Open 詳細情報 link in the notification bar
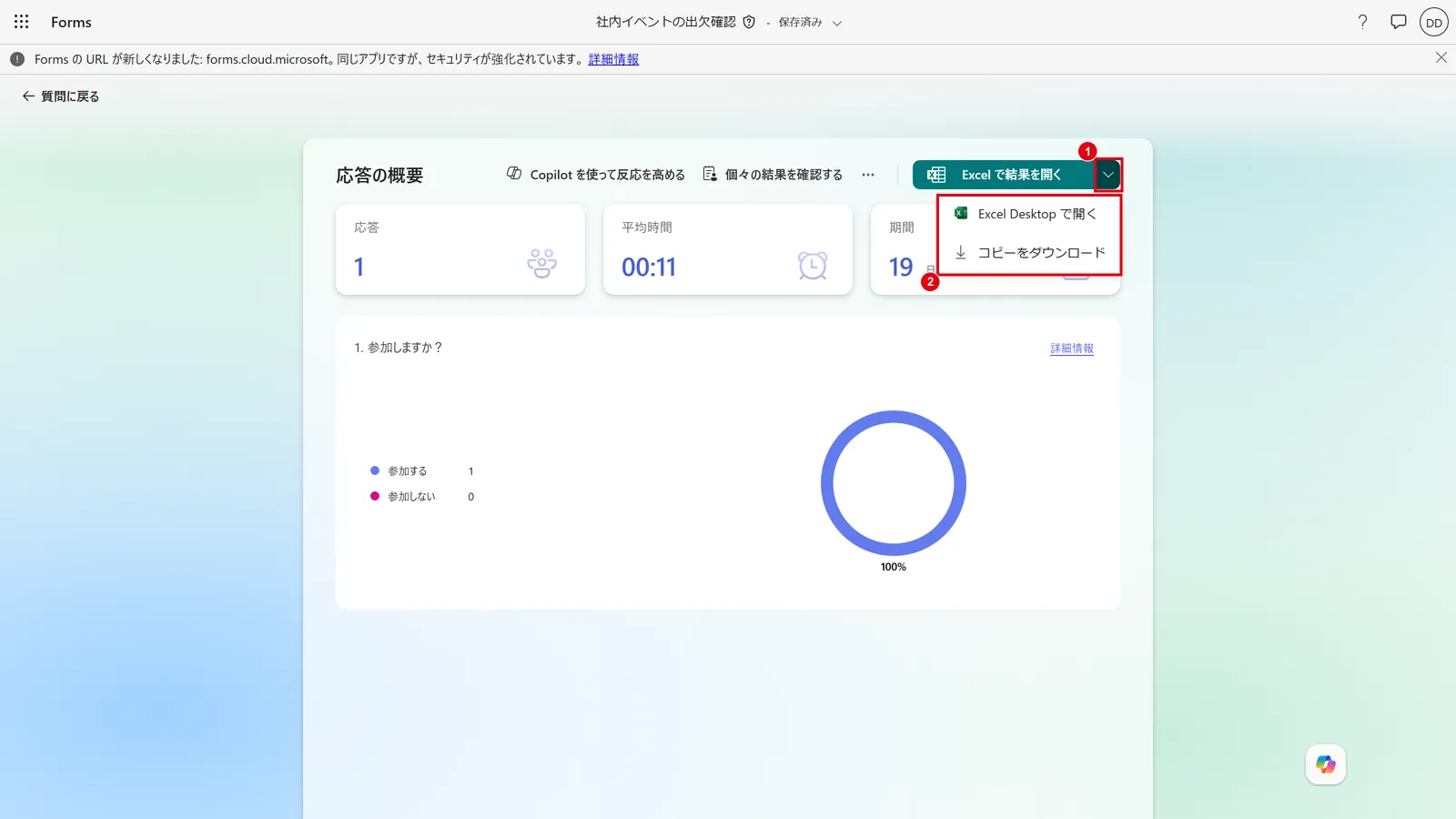The width and height of the screenshot is (1456, 819). pos(613,59)
